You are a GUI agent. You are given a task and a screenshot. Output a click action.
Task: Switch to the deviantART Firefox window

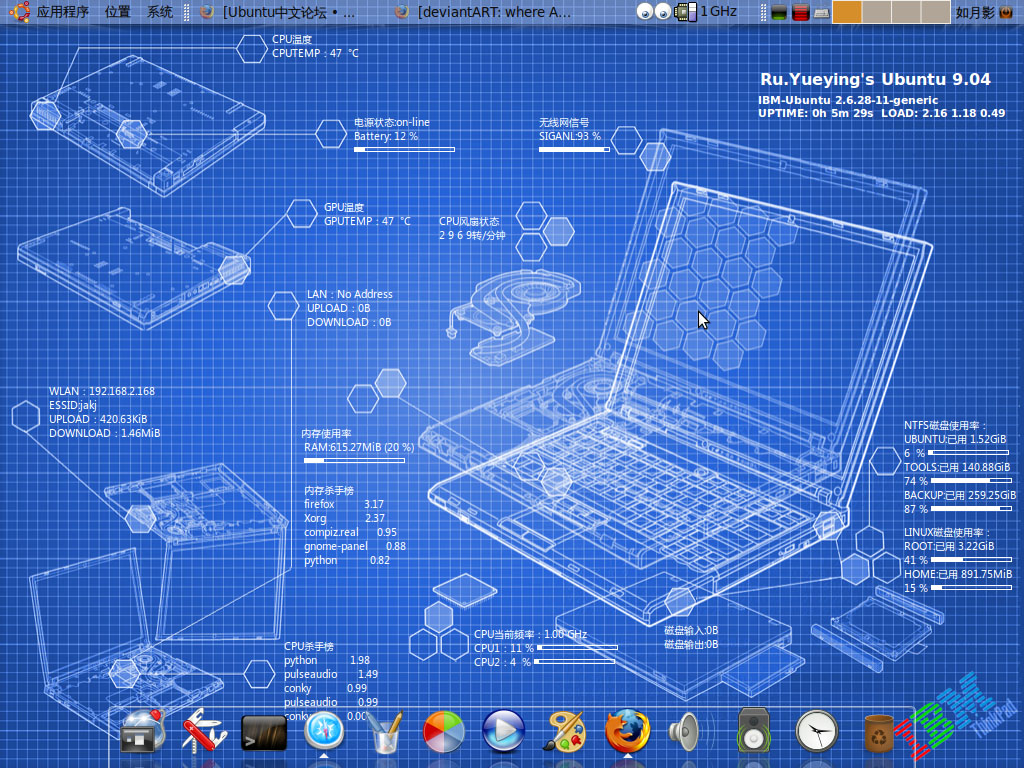coord(483,12)
